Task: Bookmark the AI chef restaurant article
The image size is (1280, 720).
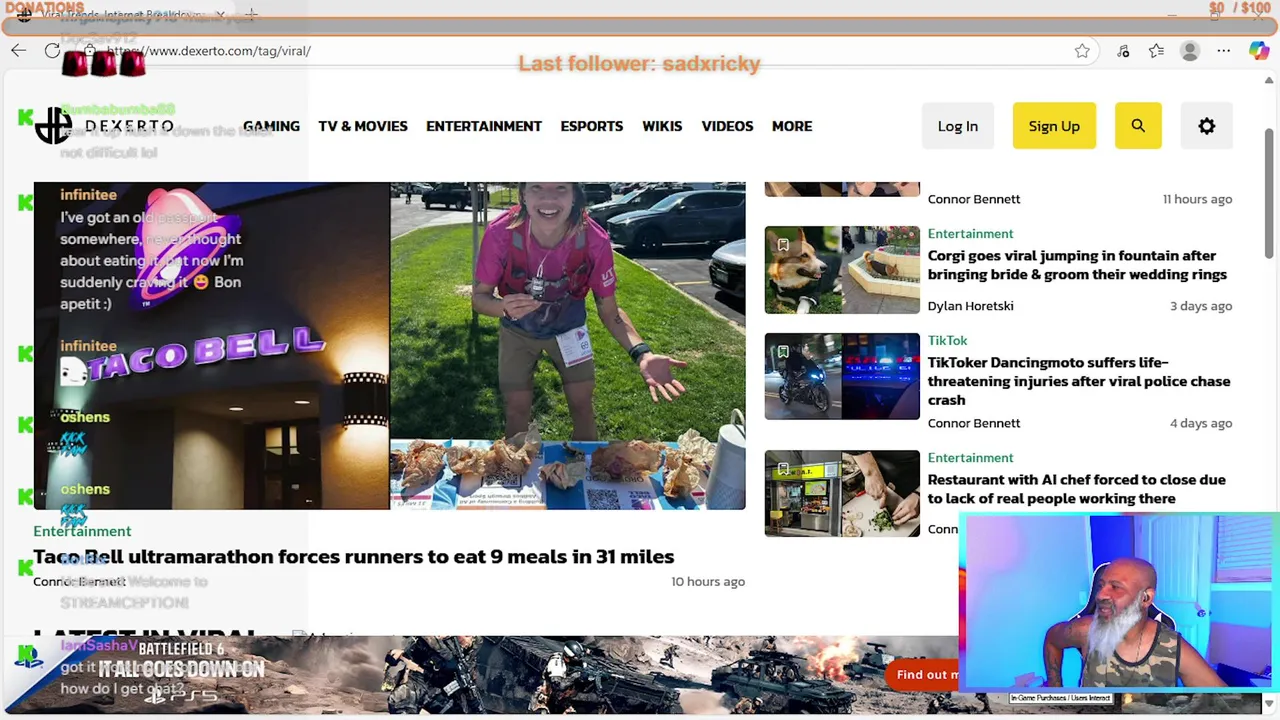Action: click(x=783, y=469)
